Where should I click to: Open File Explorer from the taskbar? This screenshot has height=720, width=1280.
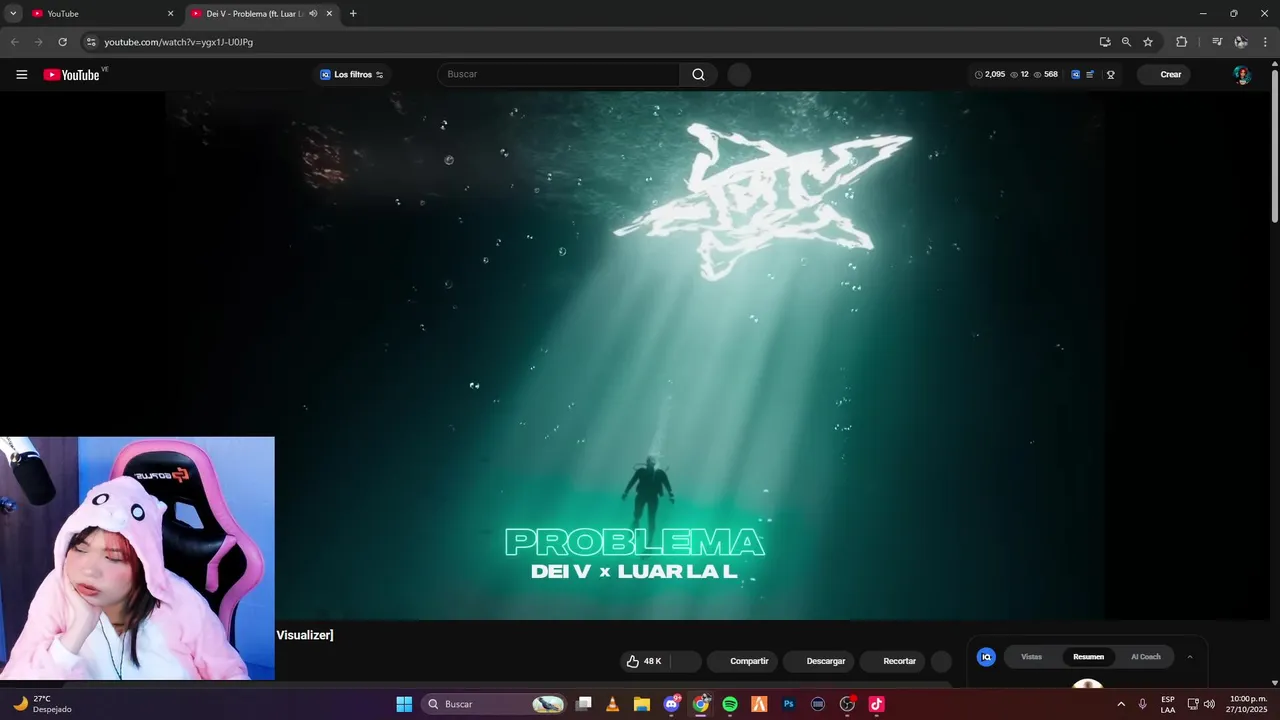coord(642,704)
